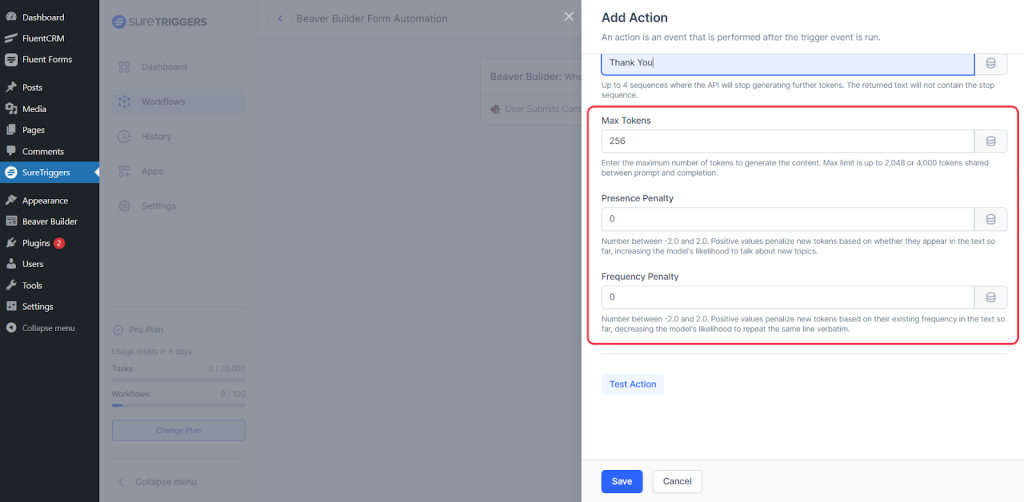Focus the Max Tokens input field
Screen dimensions: 1024x502
[x=787, y=141]
